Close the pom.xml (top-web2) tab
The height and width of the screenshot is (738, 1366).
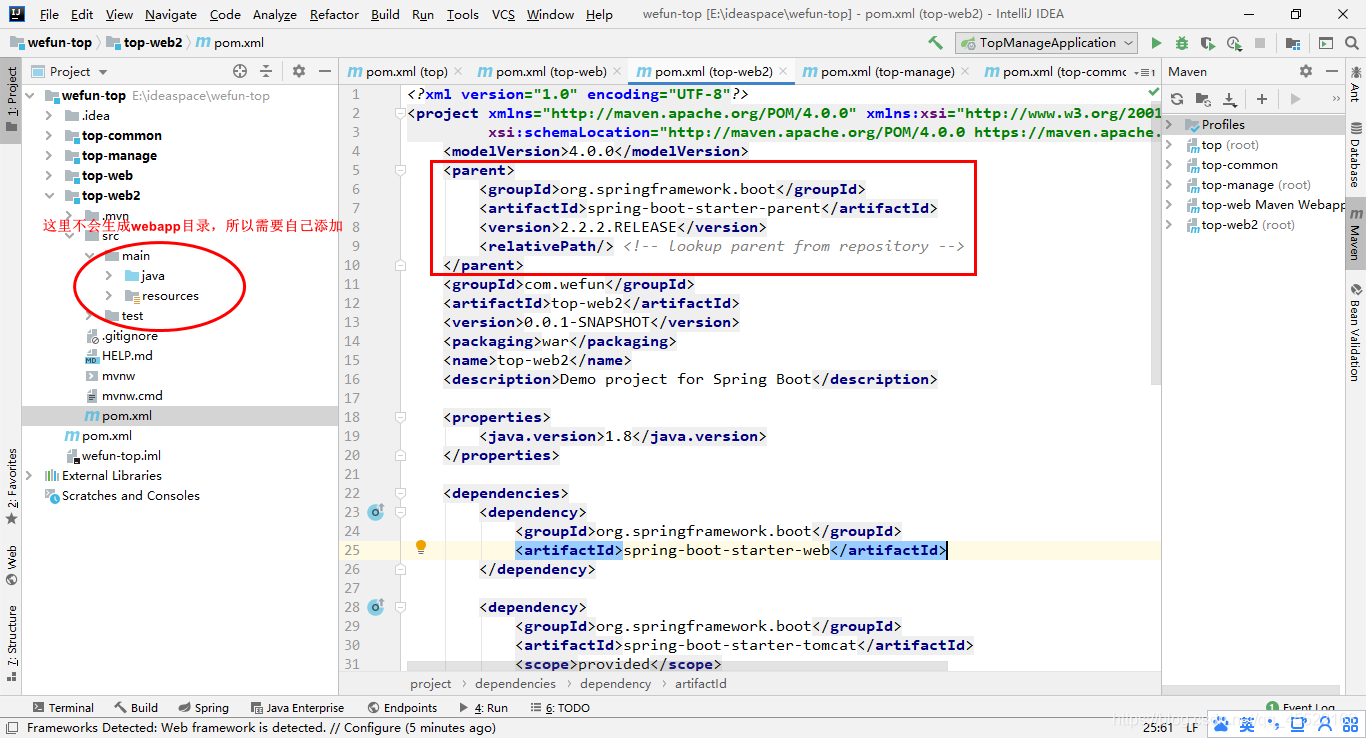tap(783, 72)
